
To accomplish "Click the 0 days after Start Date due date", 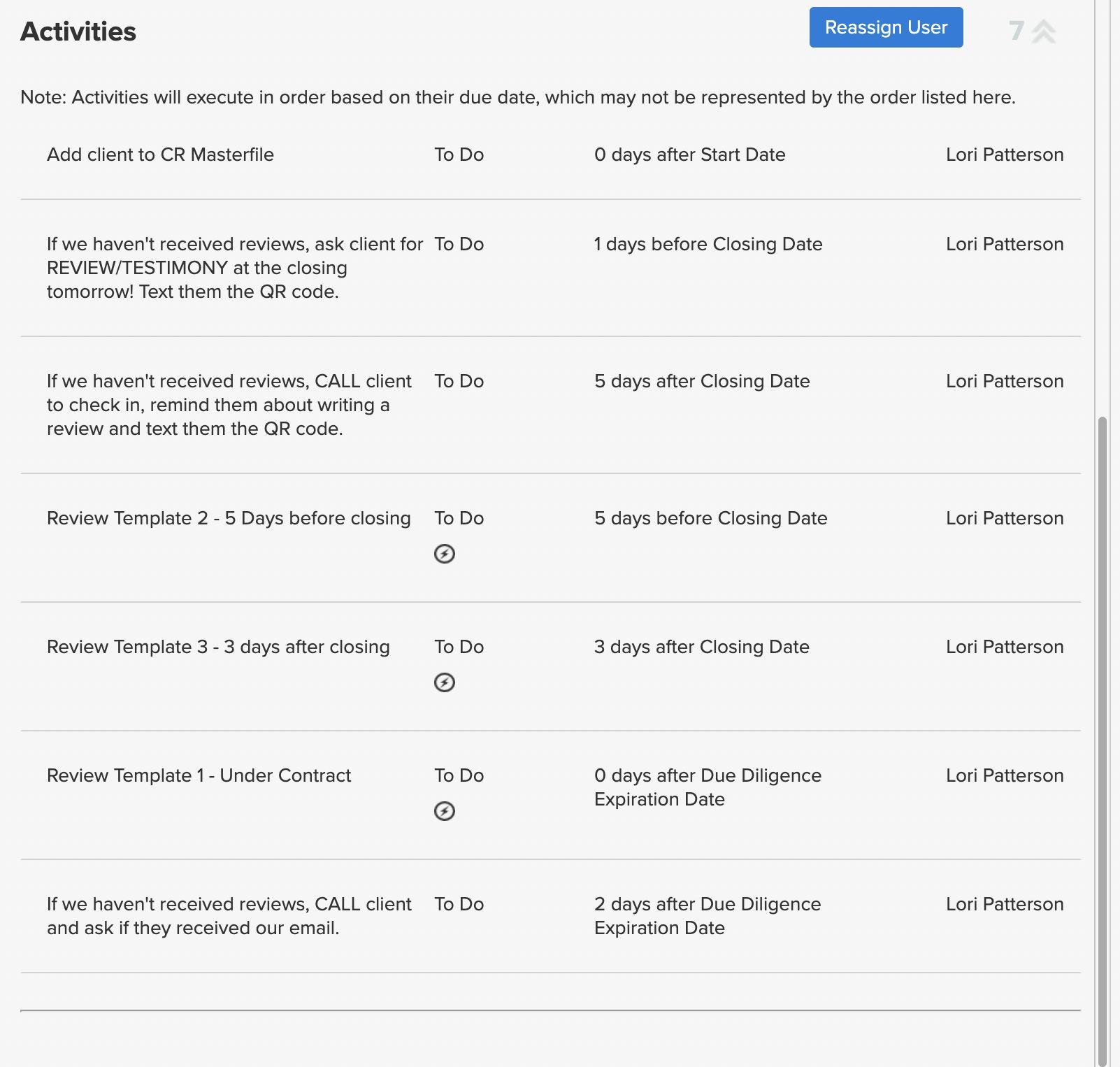I will [689, 155].
